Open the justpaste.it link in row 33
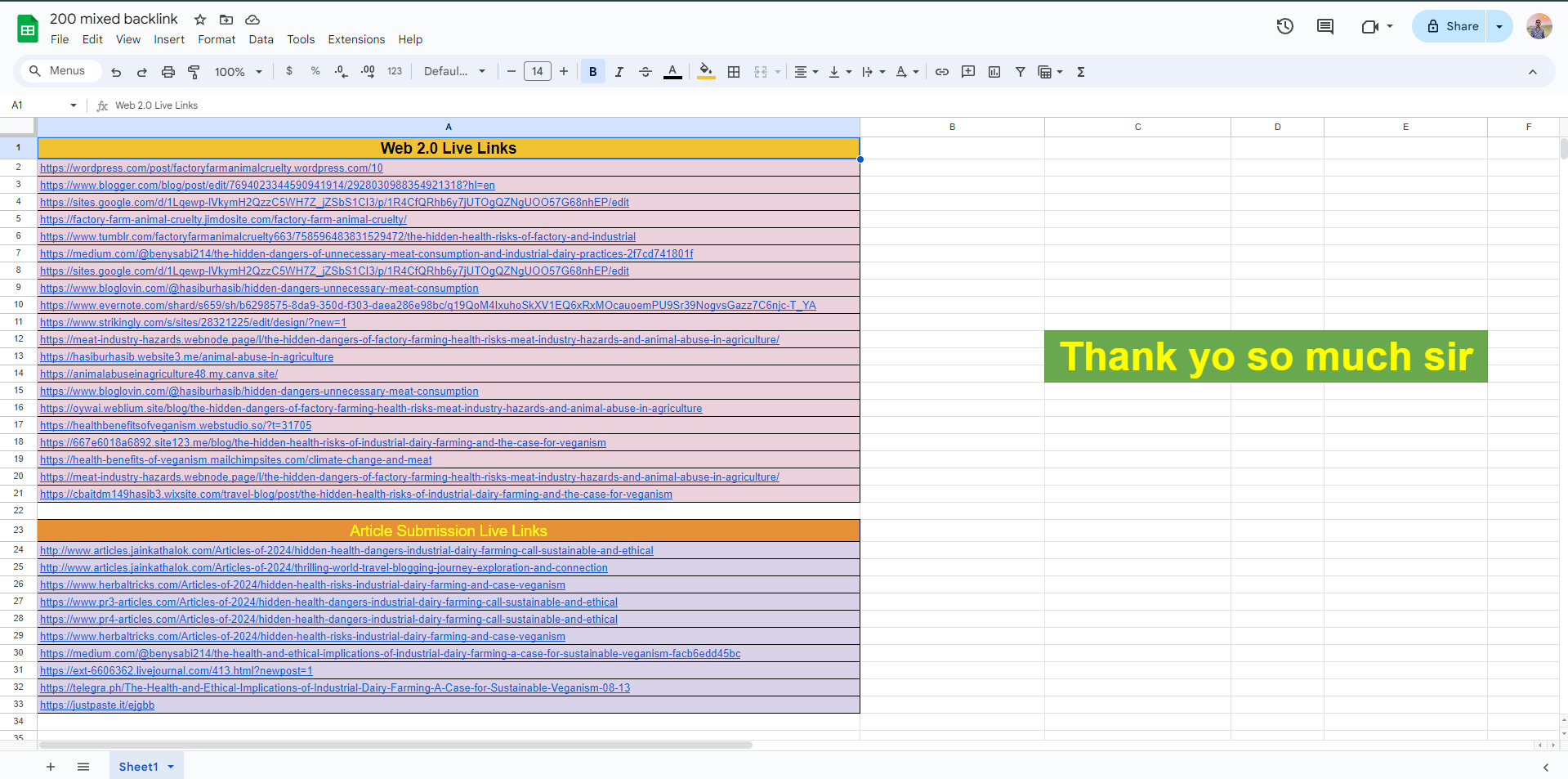 [97, 705]
